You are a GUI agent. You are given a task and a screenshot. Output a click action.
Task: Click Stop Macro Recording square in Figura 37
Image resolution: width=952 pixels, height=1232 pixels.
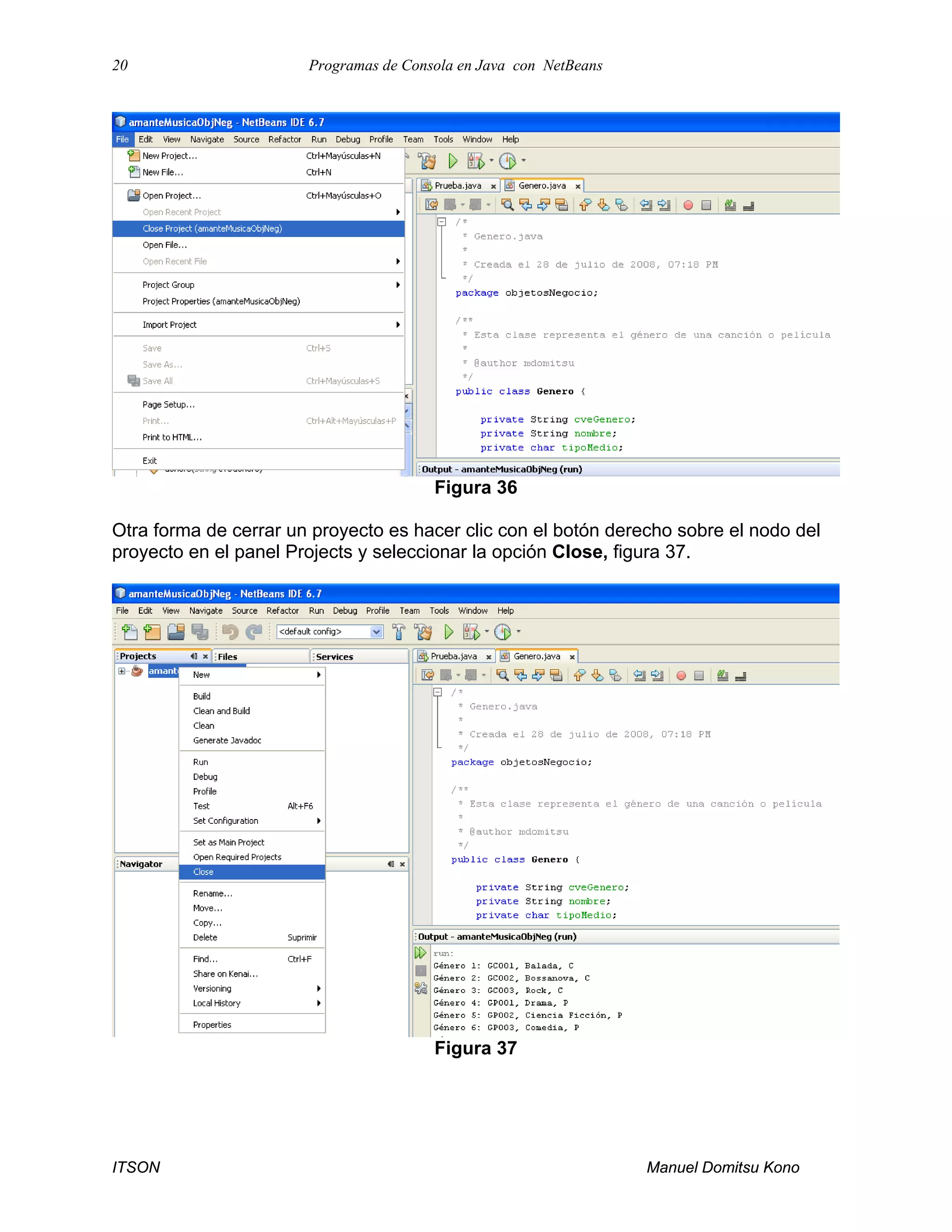[x=699, y=676]
